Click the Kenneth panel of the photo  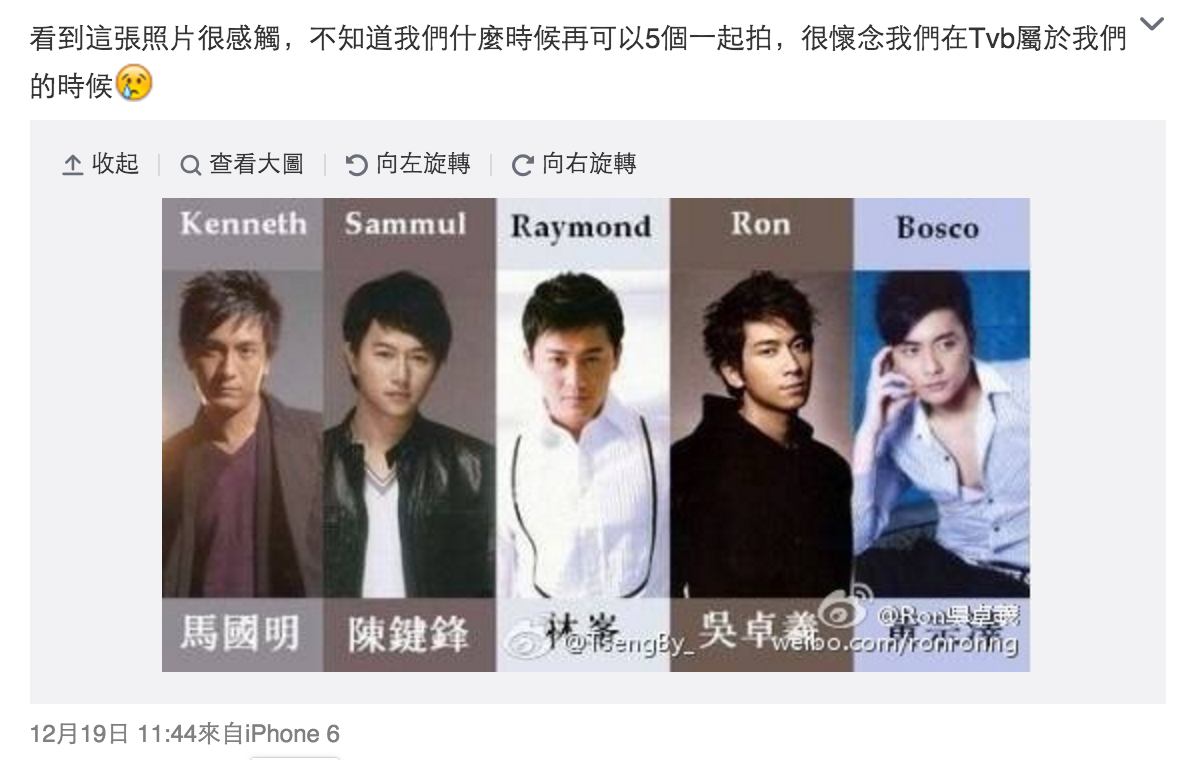243,435
